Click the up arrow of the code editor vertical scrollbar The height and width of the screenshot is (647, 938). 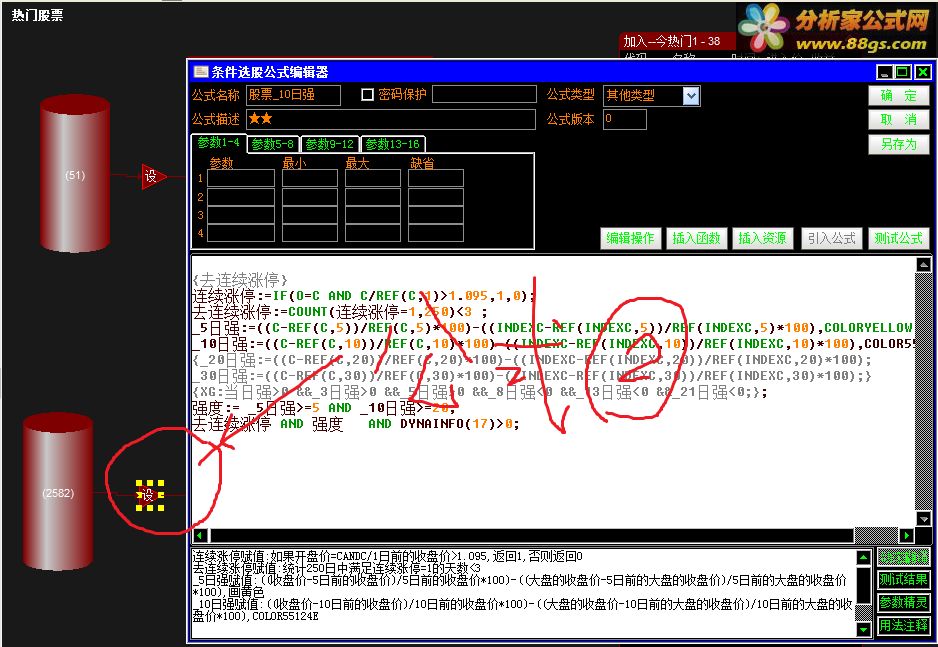923,264
